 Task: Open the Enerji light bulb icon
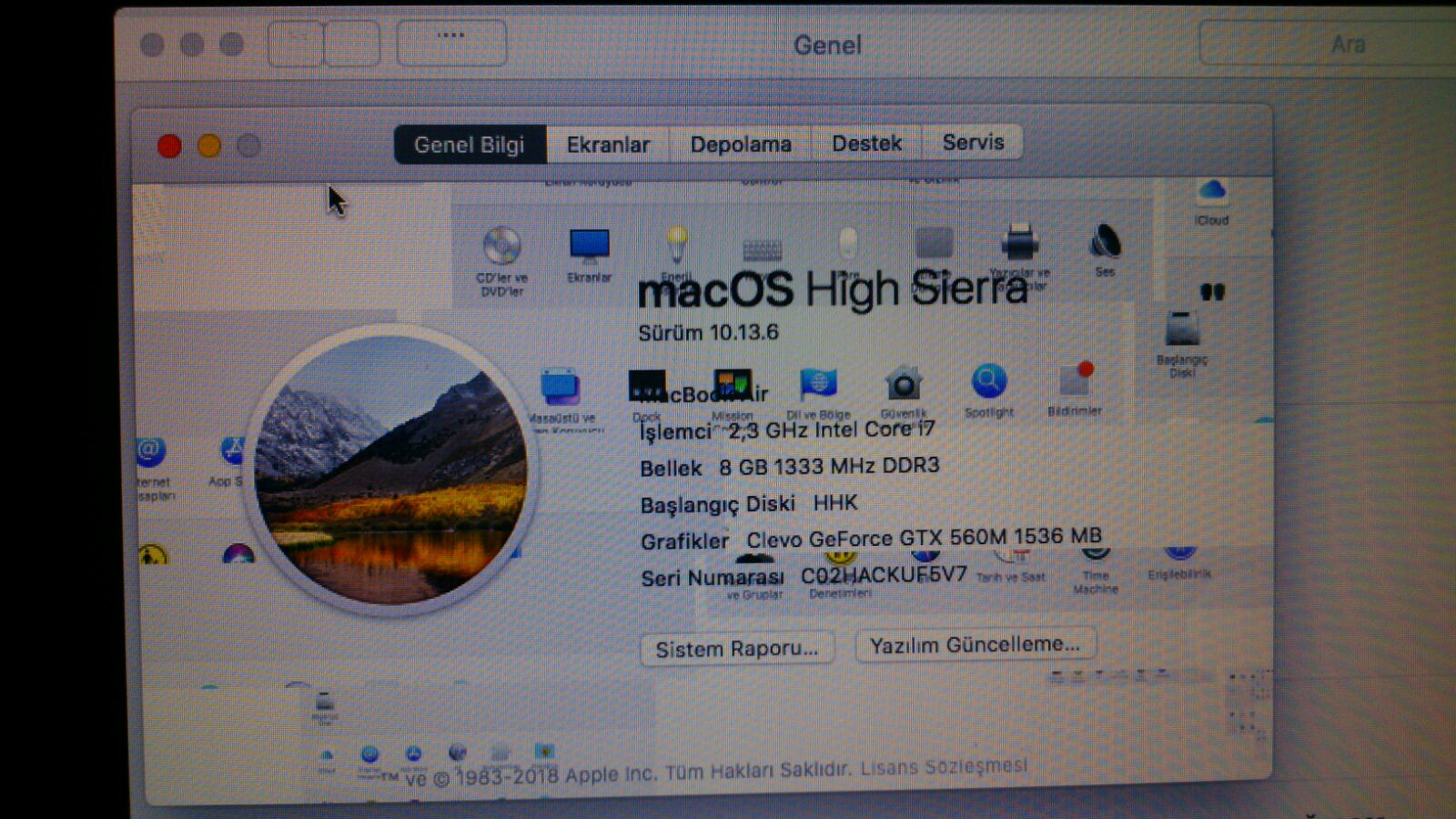676,244
